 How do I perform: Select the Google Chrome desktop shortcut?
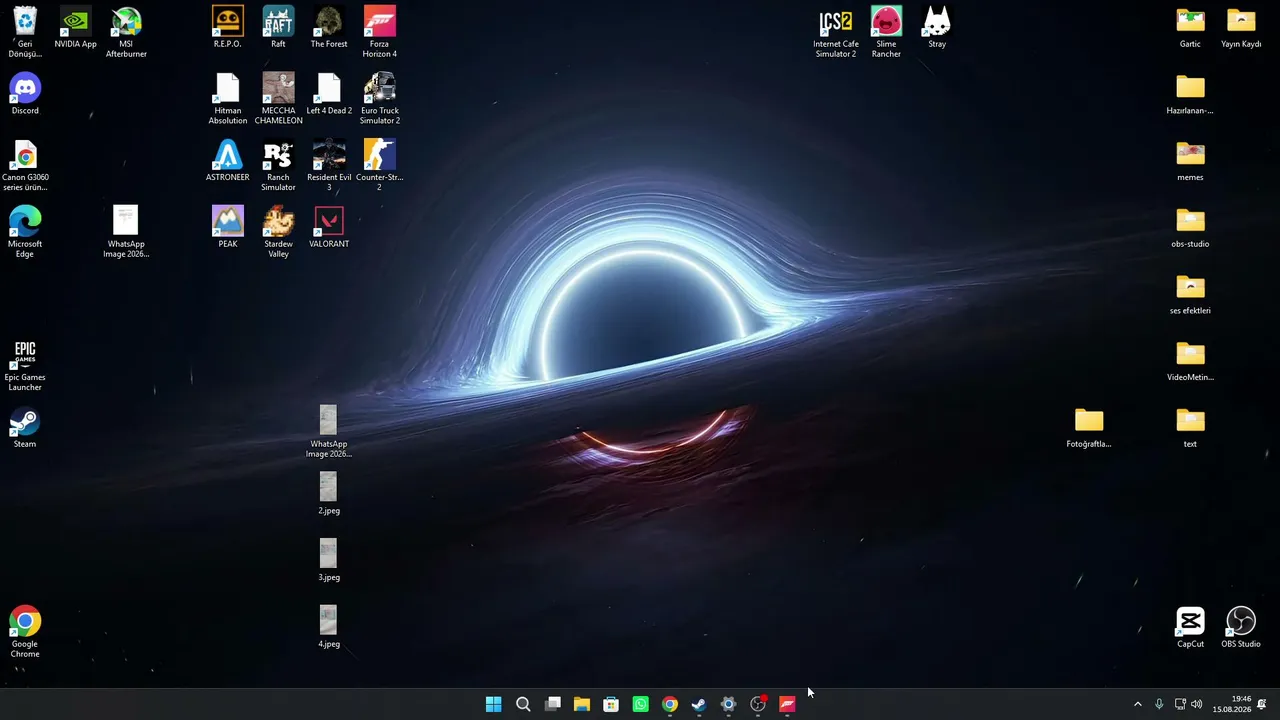tap(25, 632)
